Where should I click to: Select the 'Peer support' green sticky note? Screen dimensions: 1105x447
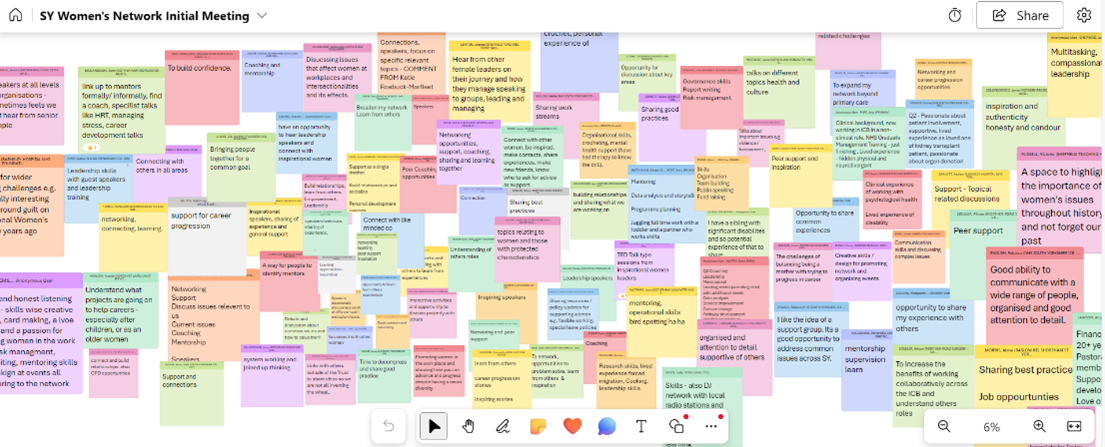(x=982, y=245)
